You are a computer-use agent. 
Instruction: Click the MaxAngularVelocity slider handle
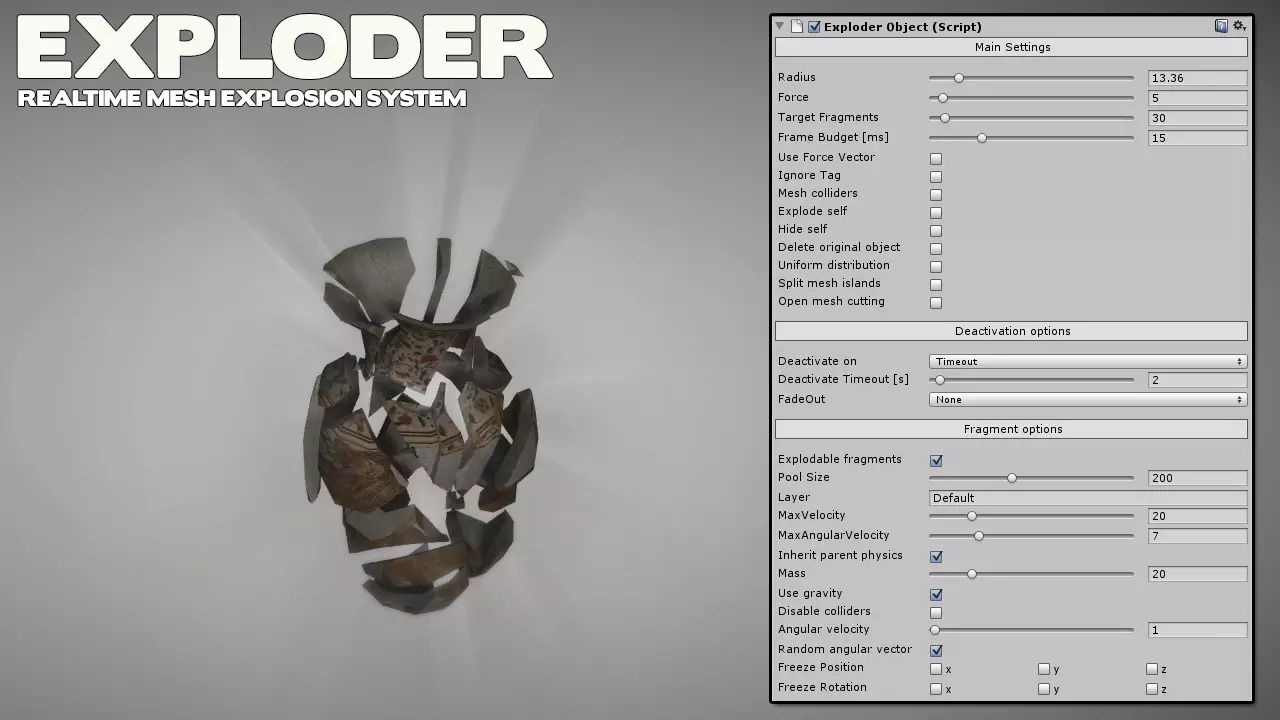pos(978,536)
